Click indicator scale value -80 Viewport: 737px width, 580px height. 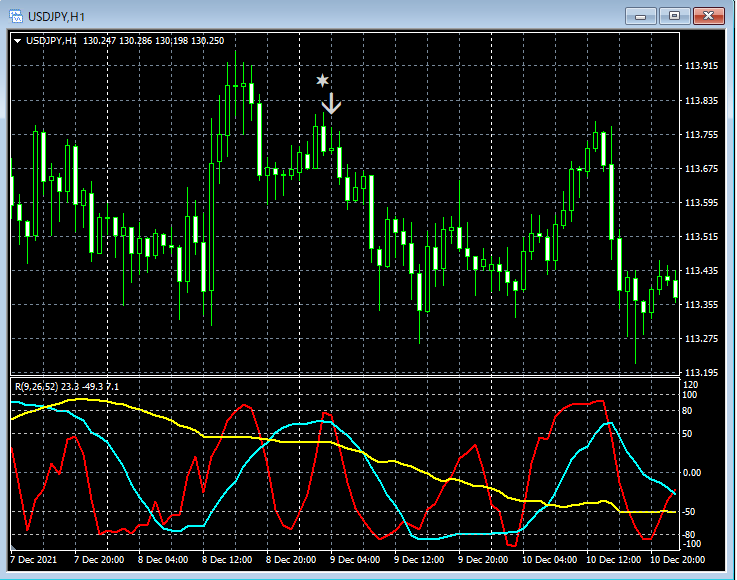coord(688,535)
